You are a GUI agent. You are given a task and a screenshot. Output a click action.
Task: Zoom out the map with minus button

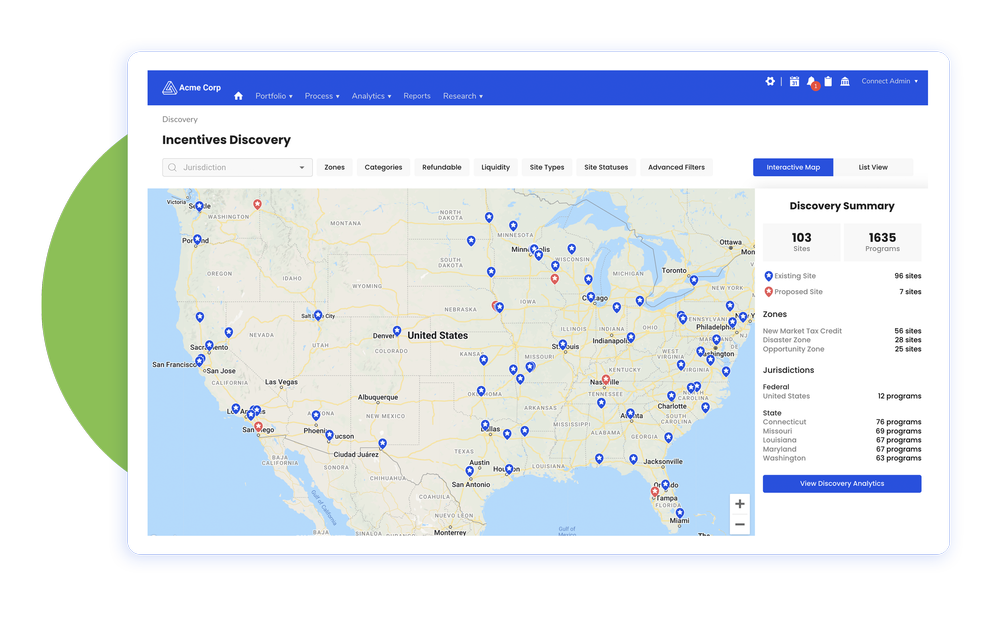pyautogui.click(x=739, y=525)
